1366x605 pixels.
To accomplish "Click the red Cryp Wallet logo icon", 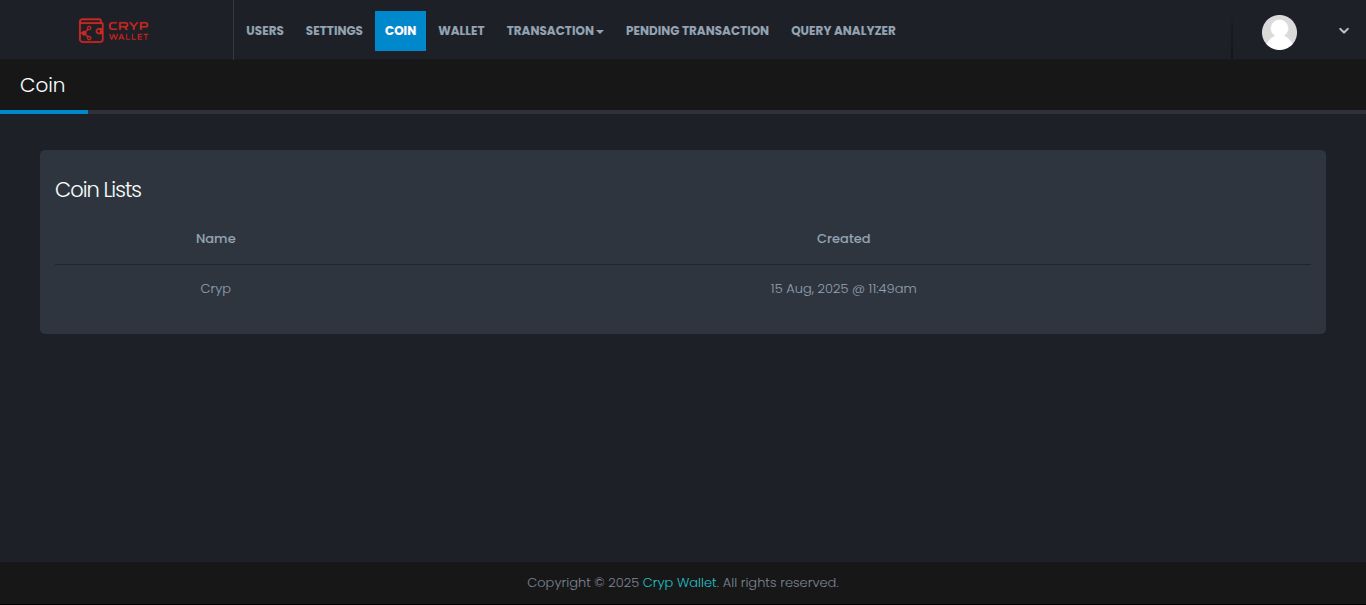I will click(91, 31).
